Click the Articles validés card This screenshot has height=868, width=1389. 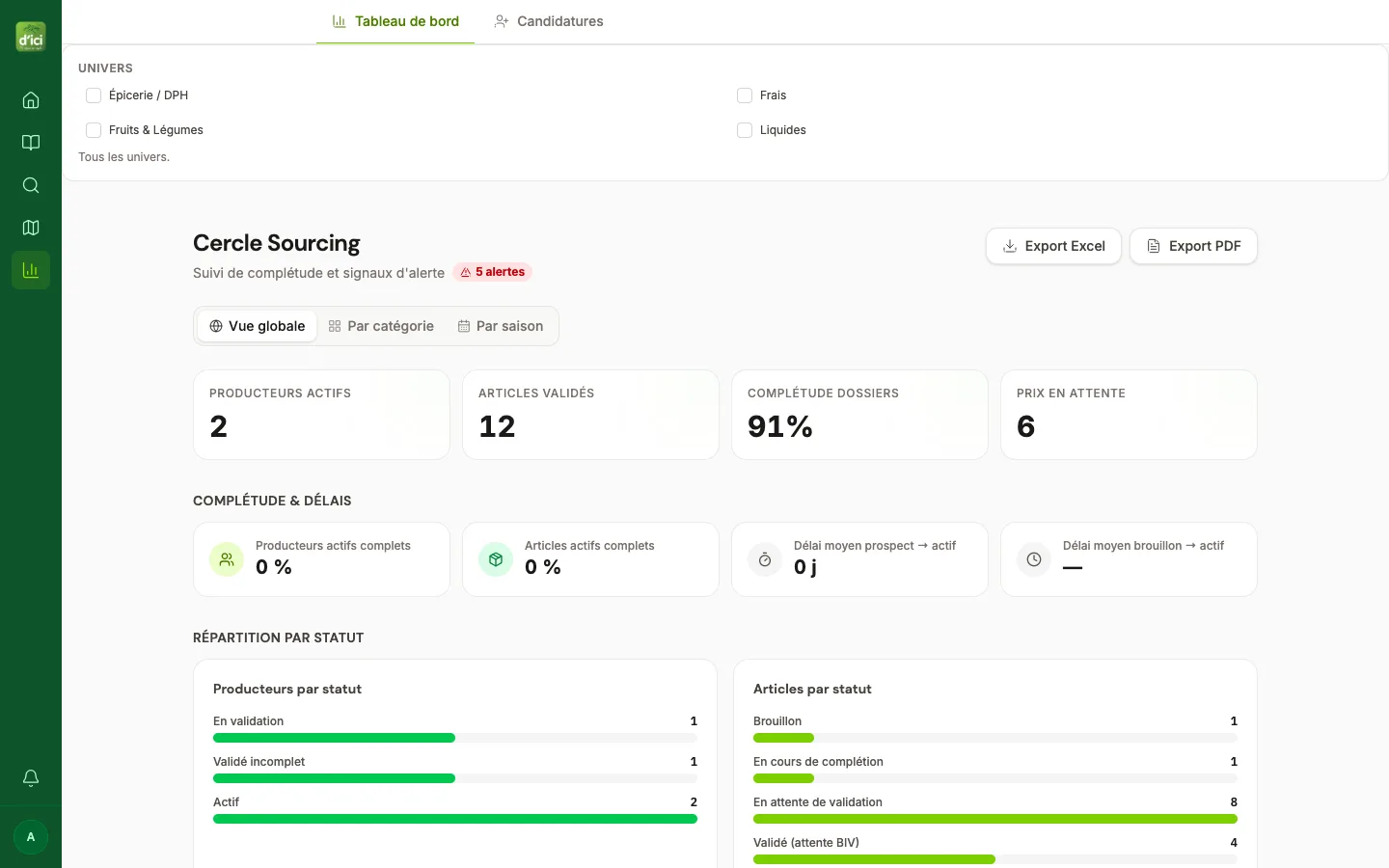pyautogui.click(x=590, y=415)
